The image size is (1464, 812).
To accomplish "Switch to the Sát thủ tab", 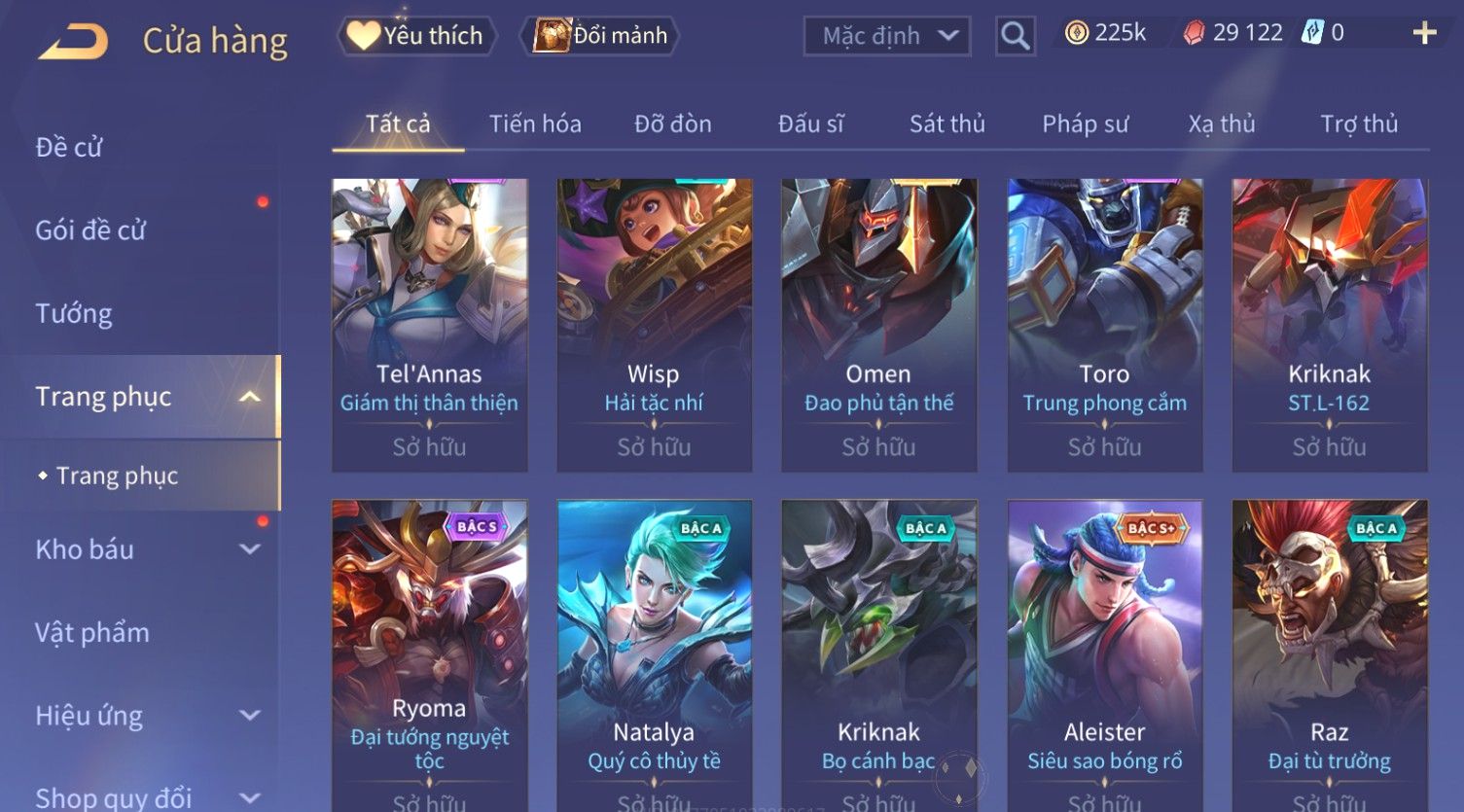I will click(x=947, y=124).
